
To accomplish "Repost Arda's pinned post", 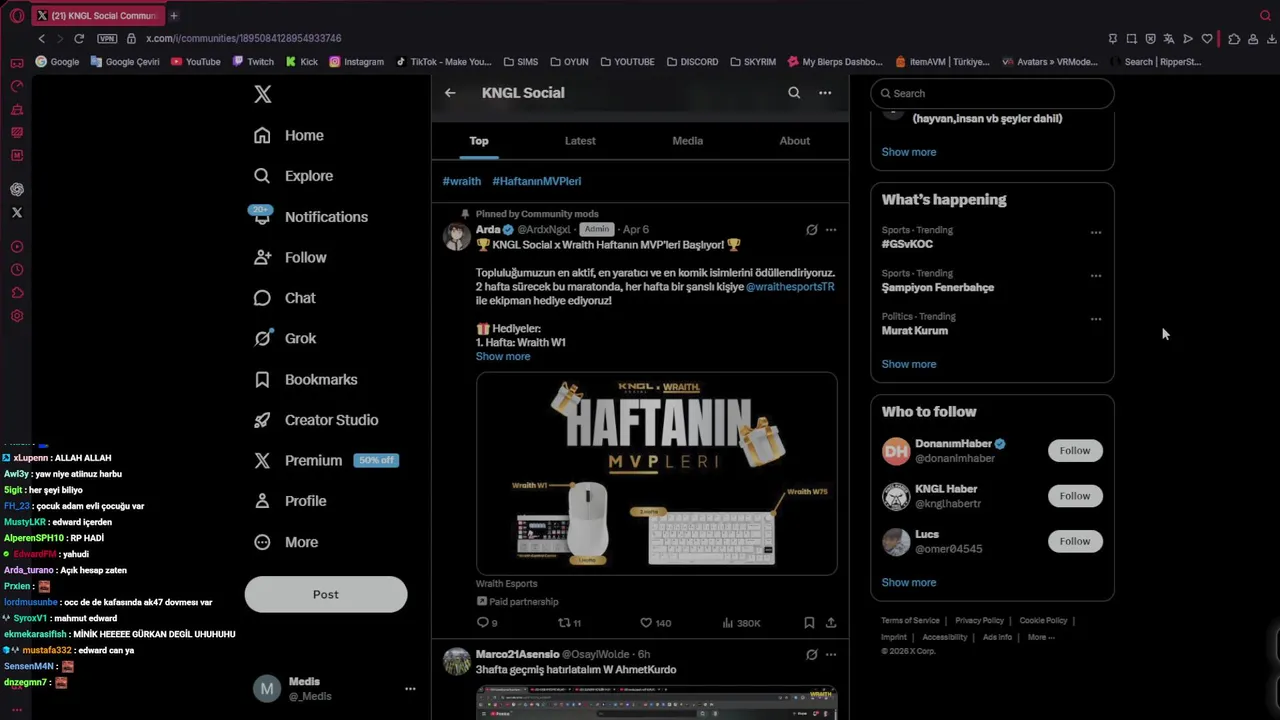I will (569, 623).
